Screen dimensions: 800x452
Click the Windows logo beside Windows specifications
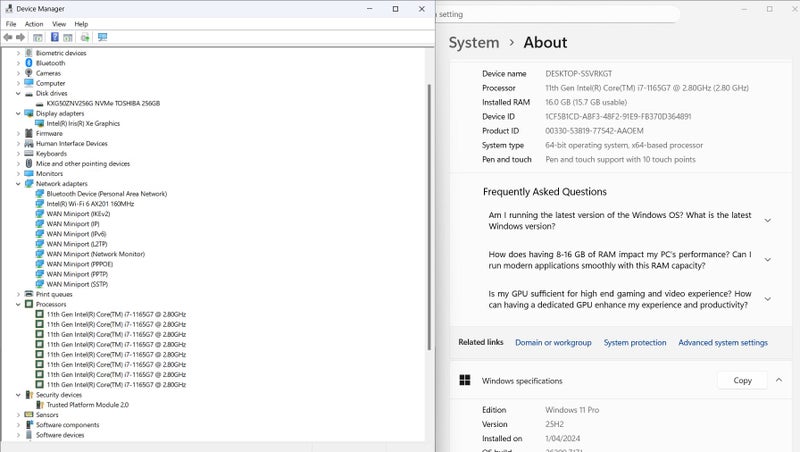point(465,380)
